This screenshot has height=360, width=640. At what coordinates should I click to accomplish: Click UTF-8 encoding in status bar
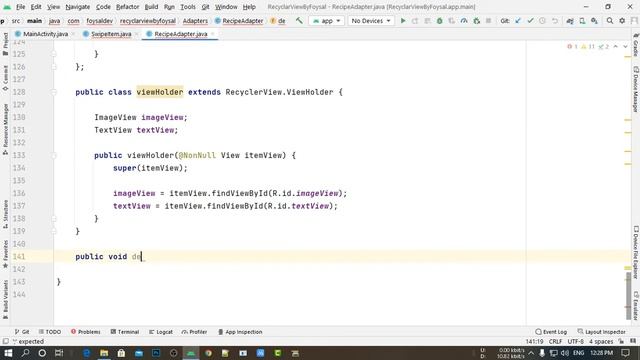[x=576, y=342]
